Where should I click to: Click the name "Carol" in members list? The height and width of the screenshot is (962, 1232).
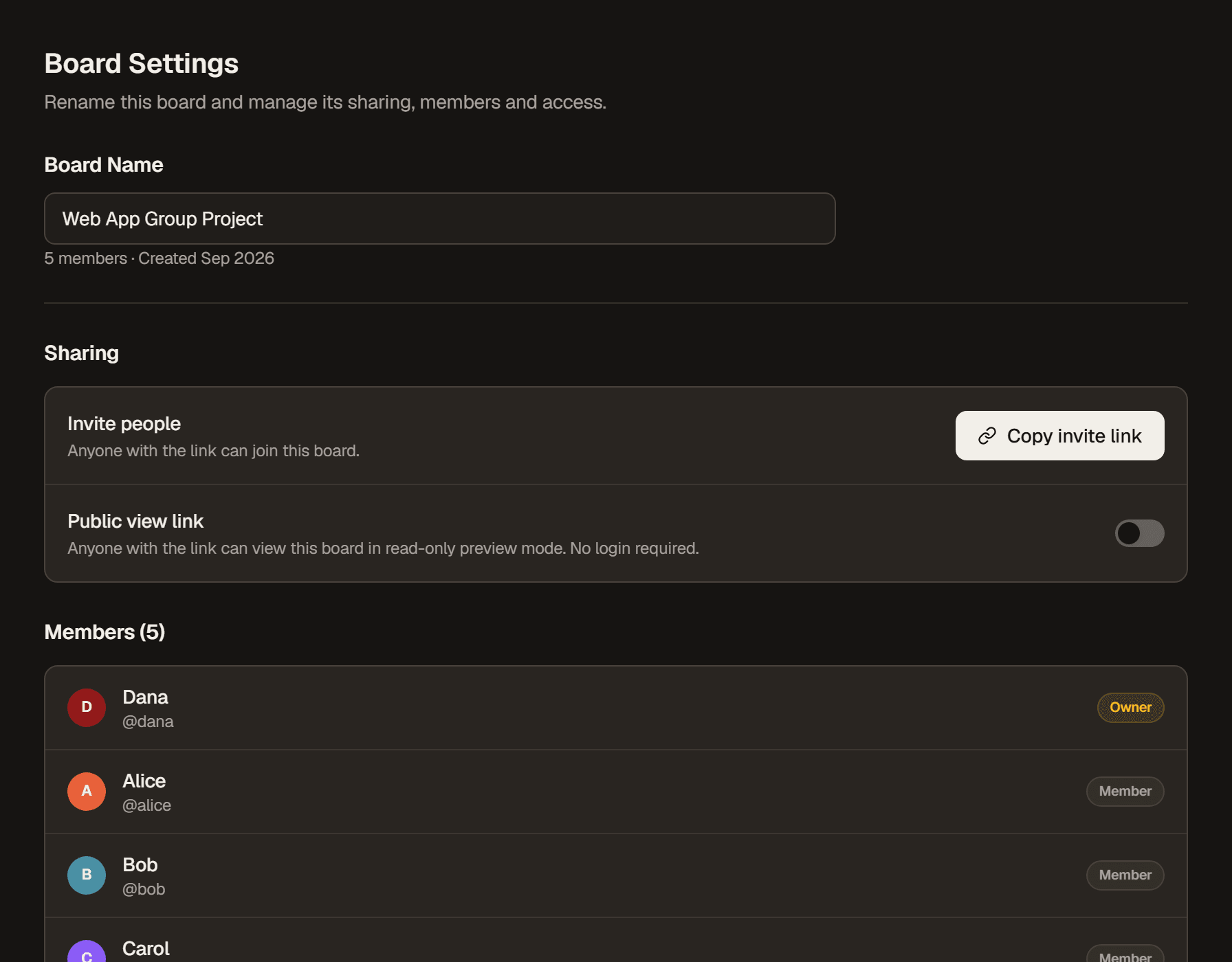point(146,949)
